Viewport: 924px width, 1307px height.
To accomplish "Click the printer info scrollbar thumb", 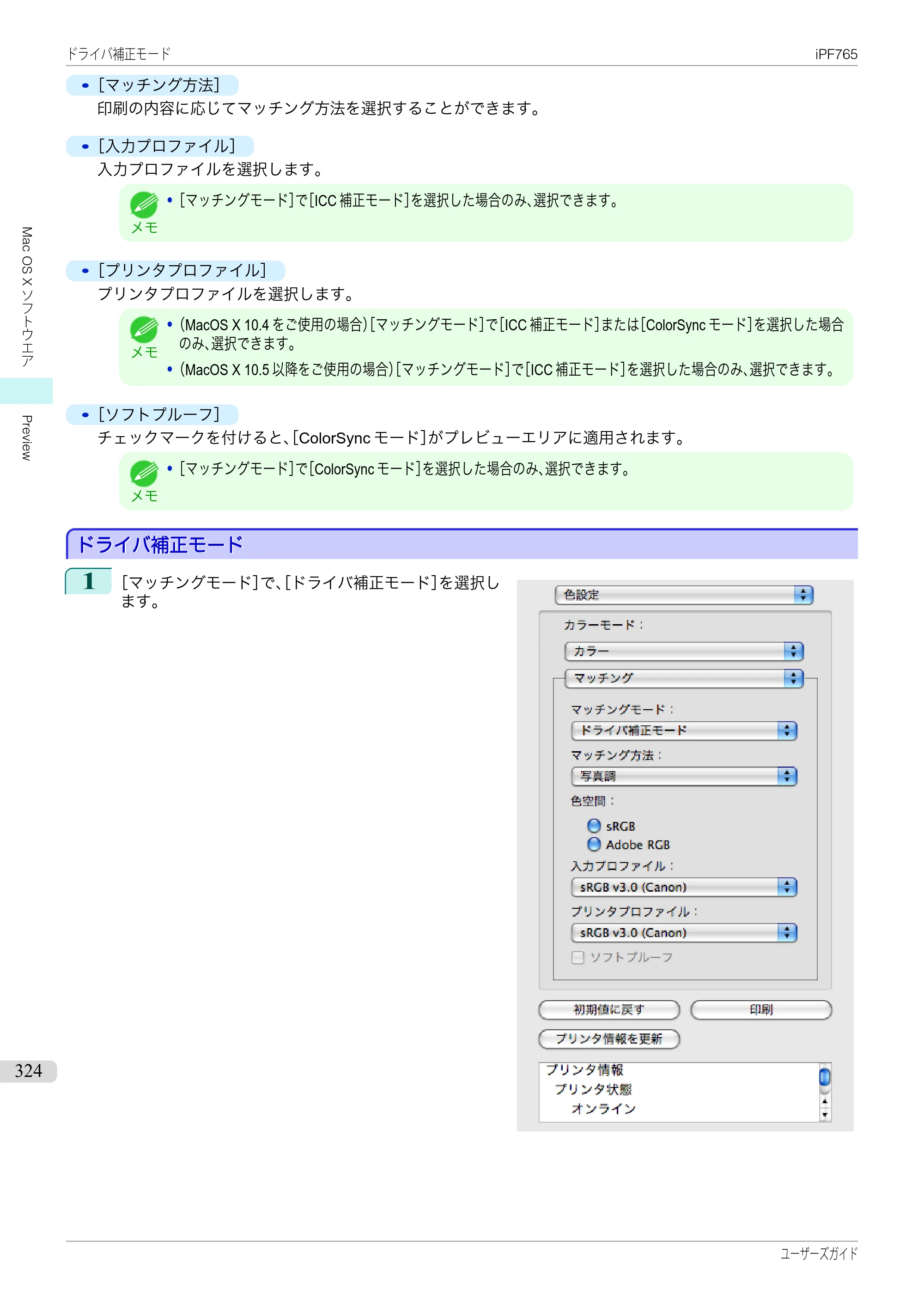I will 824,1077.
